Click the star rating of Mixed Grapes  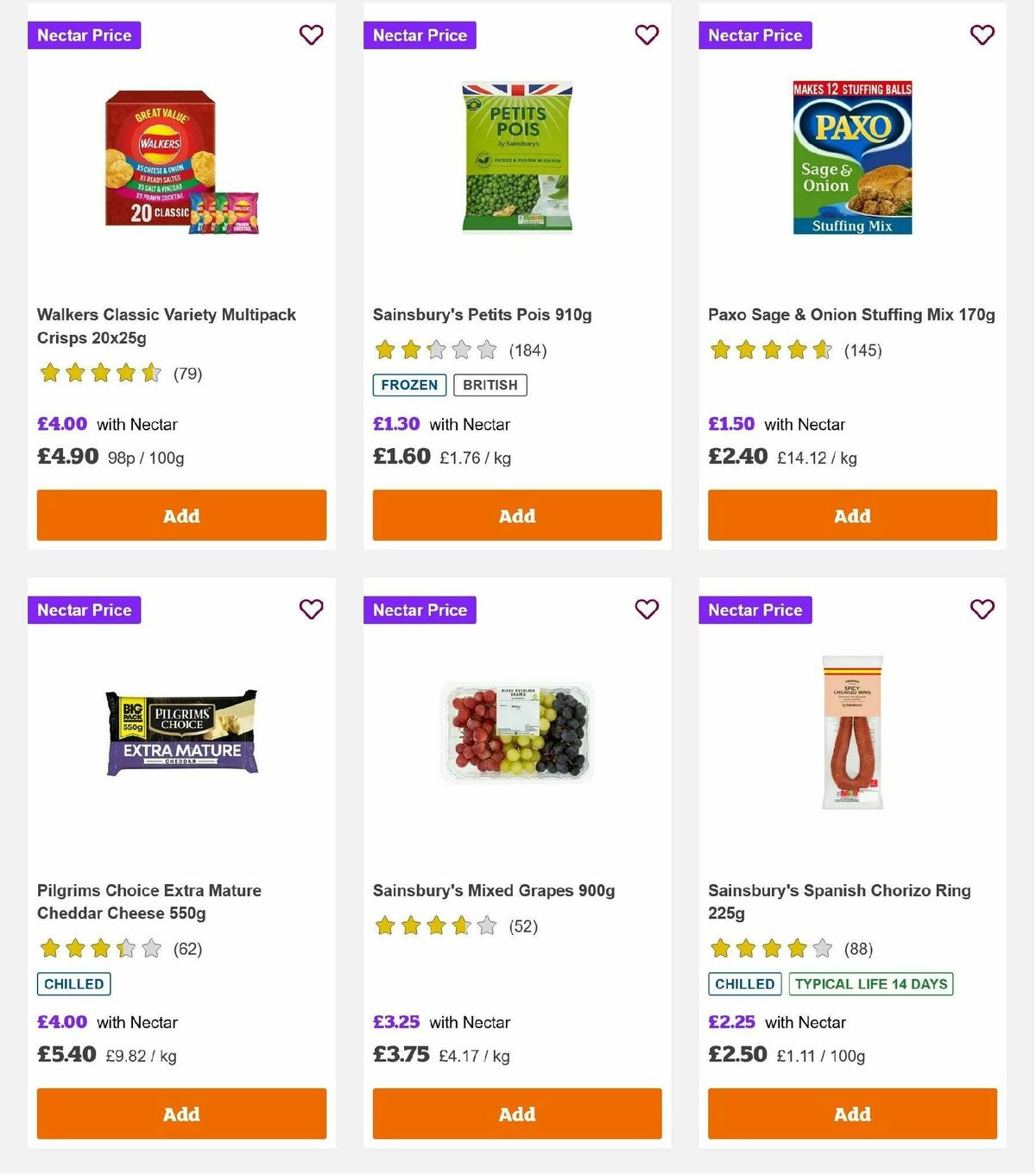[429, 925]
